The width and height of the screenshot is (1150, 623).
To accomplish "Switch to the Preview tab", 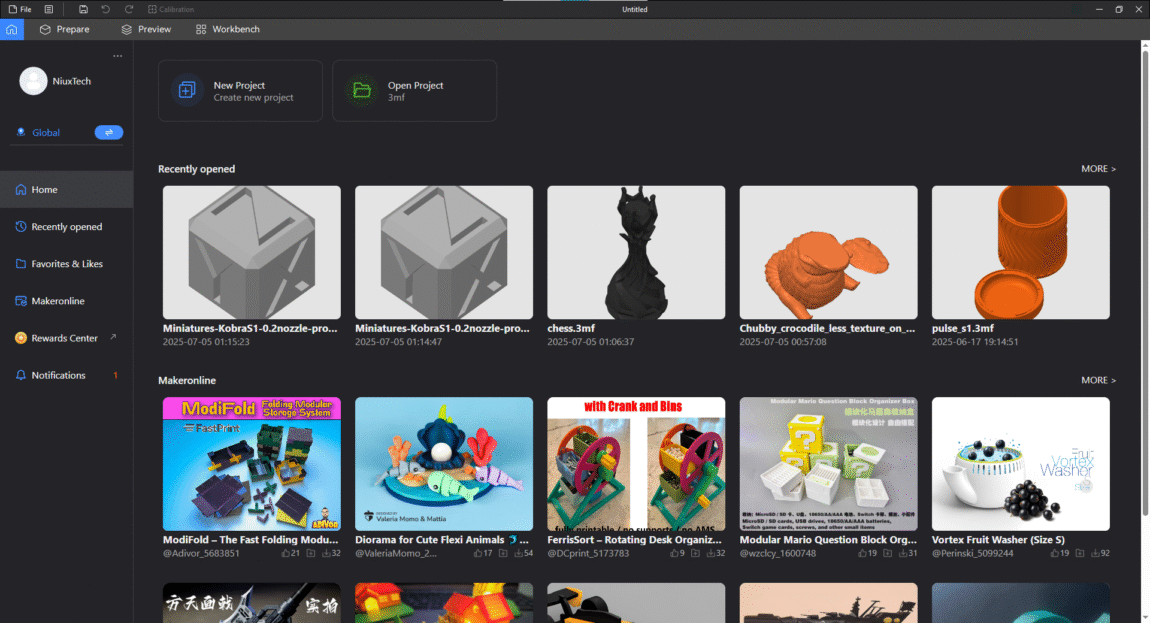I will 146,29.
